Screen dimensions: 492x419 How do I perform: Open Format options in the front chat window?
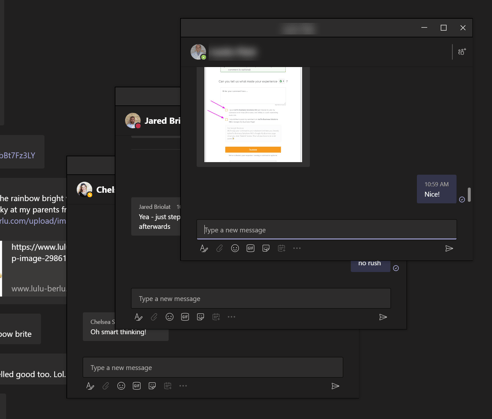pyautogui.click(x=204, y=248)
